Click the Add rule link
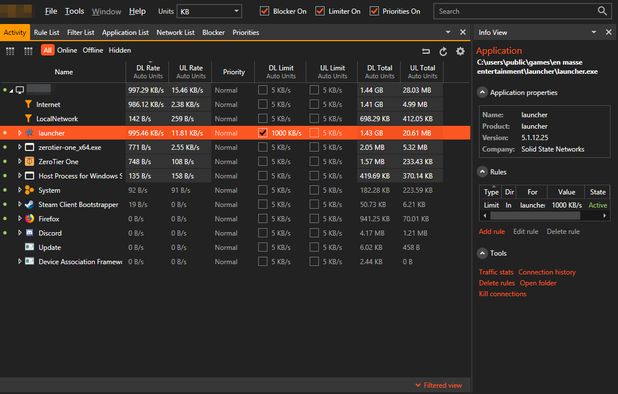Viewport: 618px width, 394px height. click(x=491, y=231)
